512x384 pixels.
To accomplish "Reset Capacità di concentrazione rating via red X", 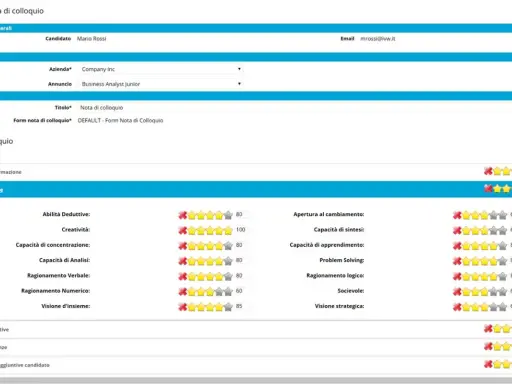I will pos(183,246).
